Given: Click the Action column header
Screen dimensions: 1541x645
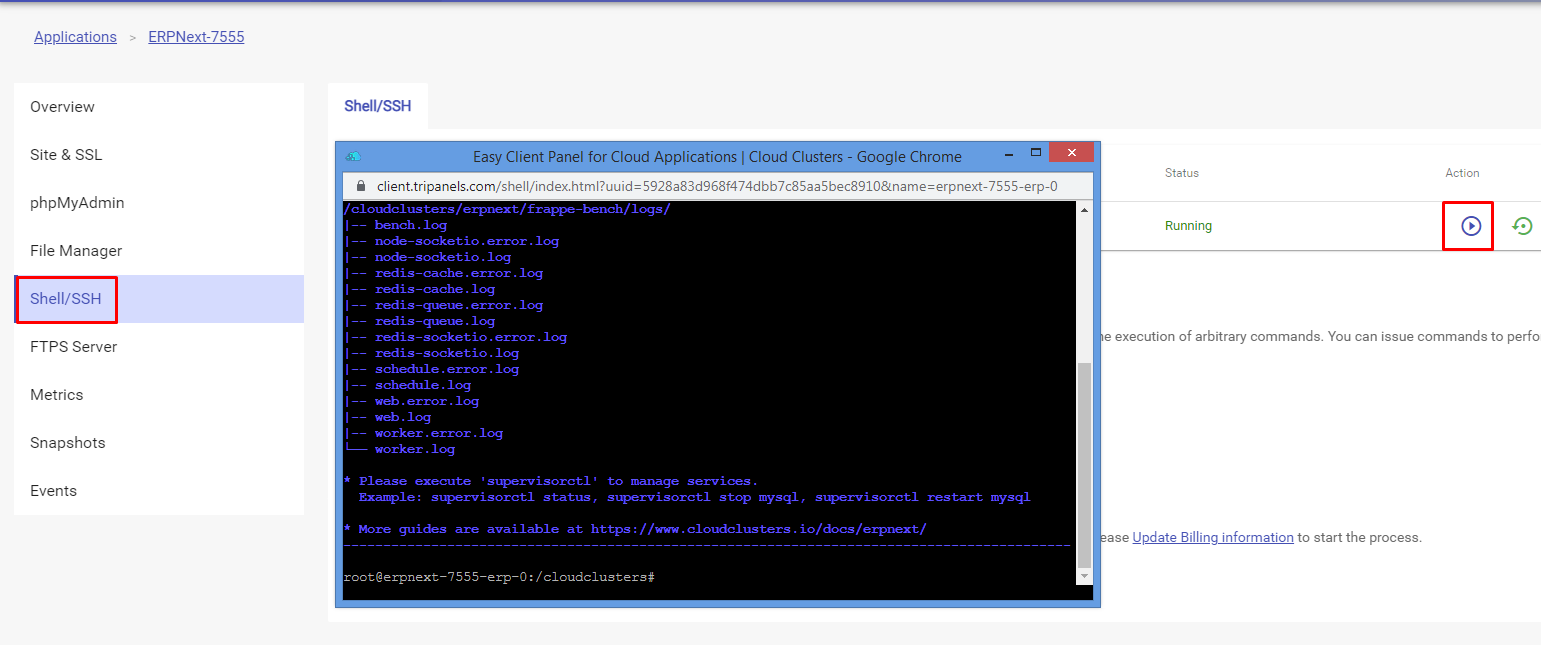Looking at the screenshot, I should [1462, 173].
